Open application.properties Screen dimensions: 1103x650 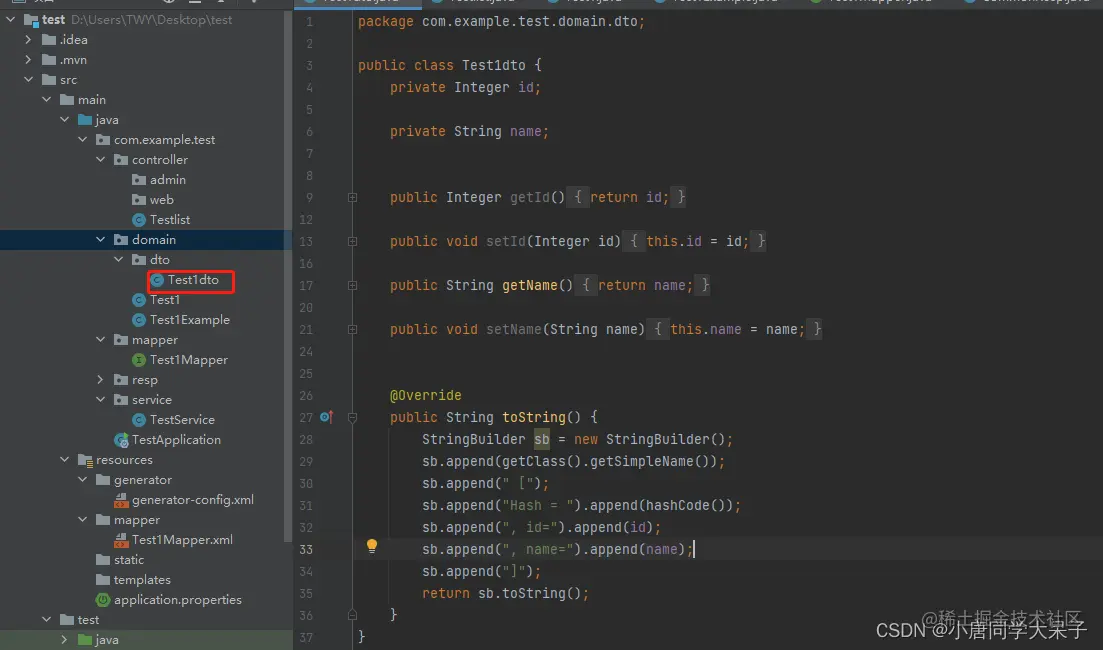point(177,600)
